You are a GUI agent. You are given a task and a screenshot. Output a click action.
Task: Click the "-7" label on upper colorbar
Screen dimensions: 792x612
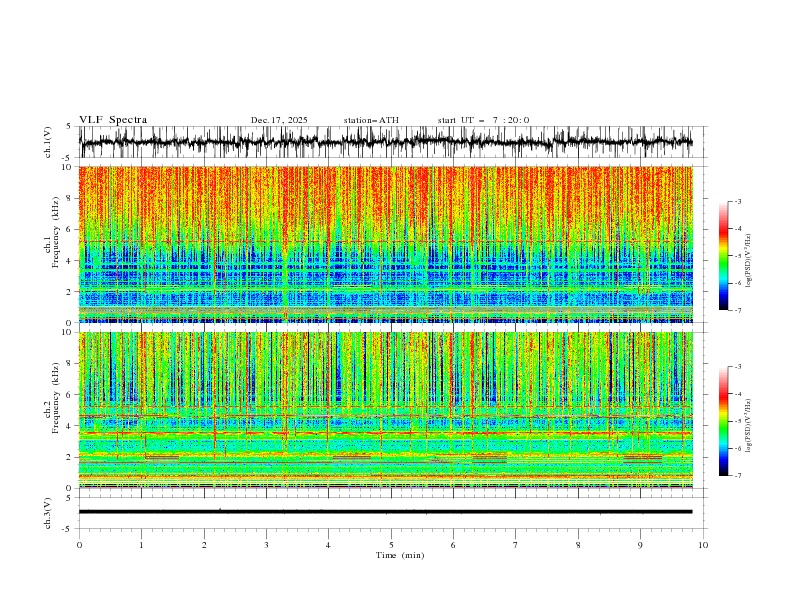click(x=738, y=310)
